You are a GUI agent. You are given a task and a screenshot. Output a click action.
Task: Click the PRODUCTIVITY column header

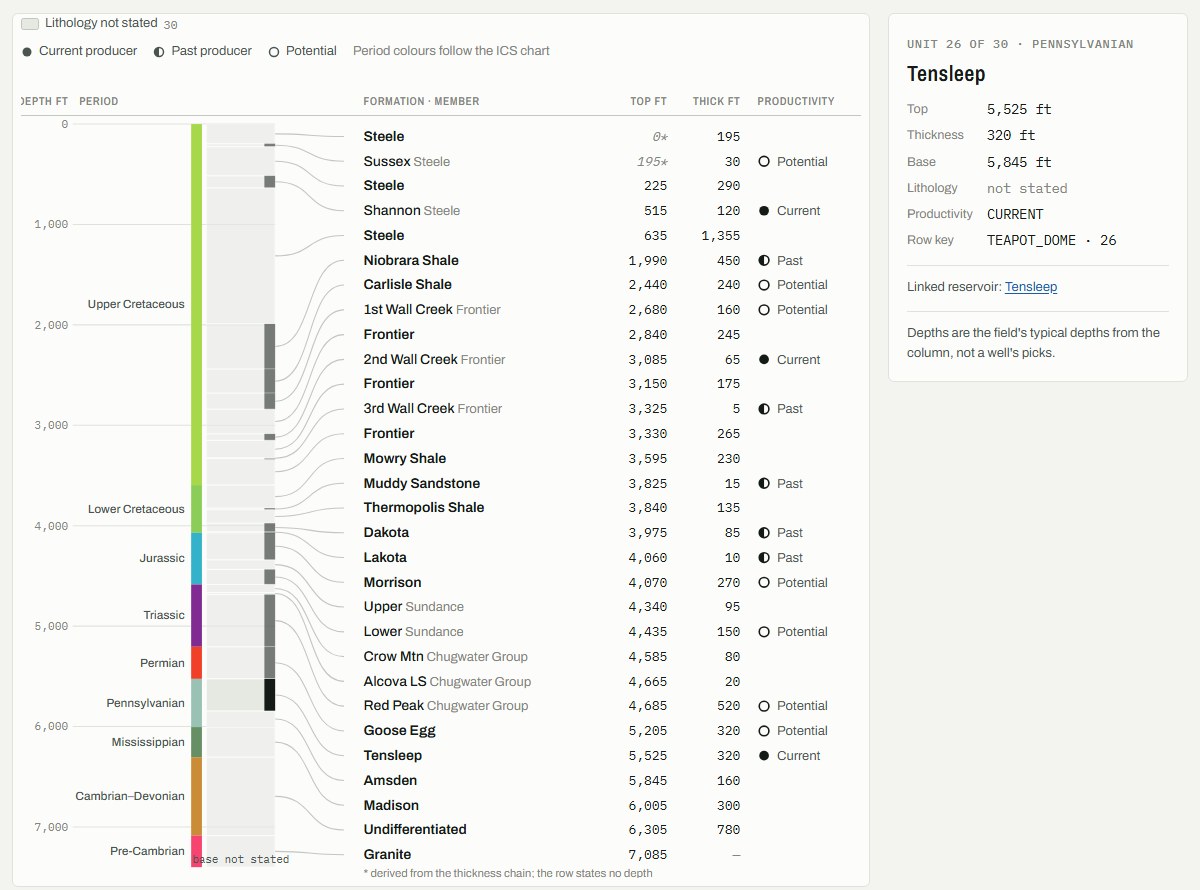click(796, 101)
